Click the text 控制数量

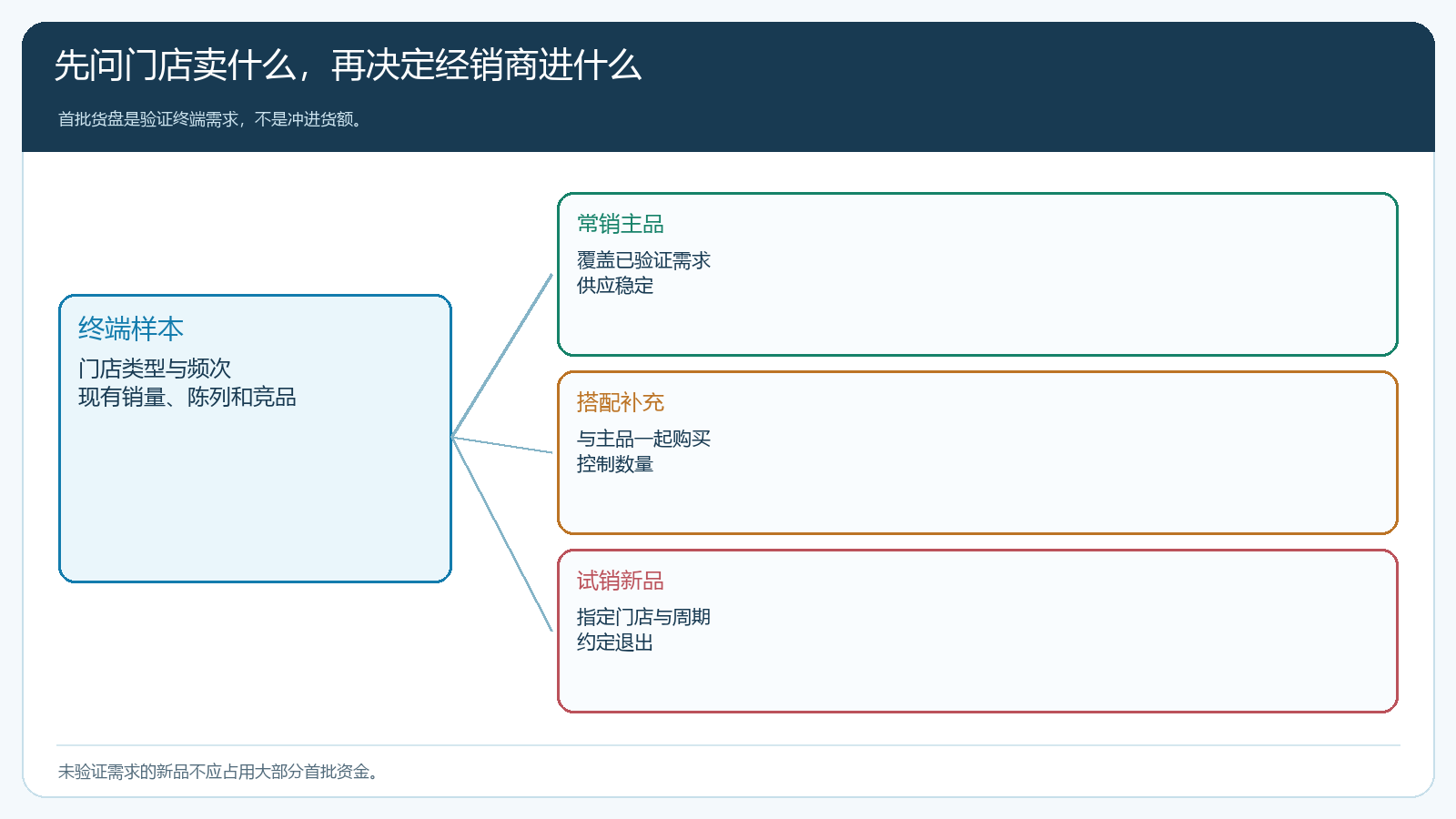(x=615, y=464)
